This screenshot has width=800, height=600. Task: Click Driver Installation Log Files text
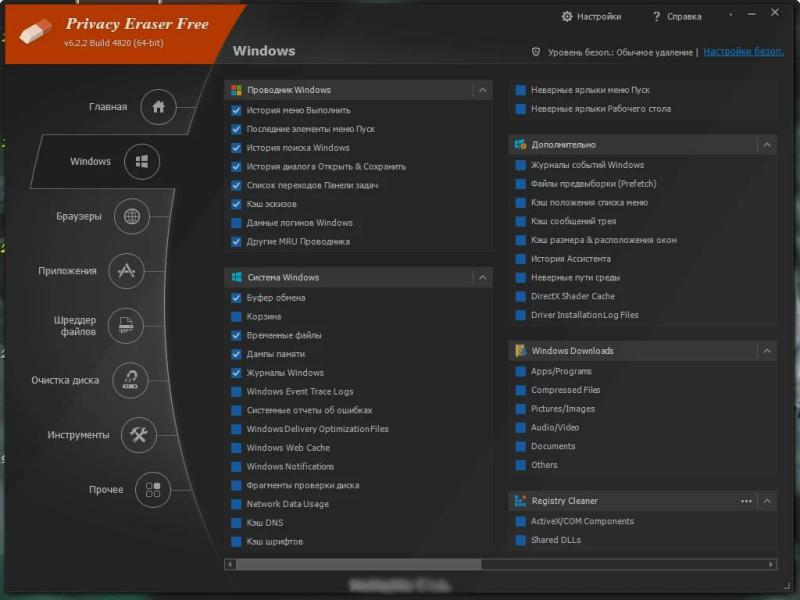(585, 315)
